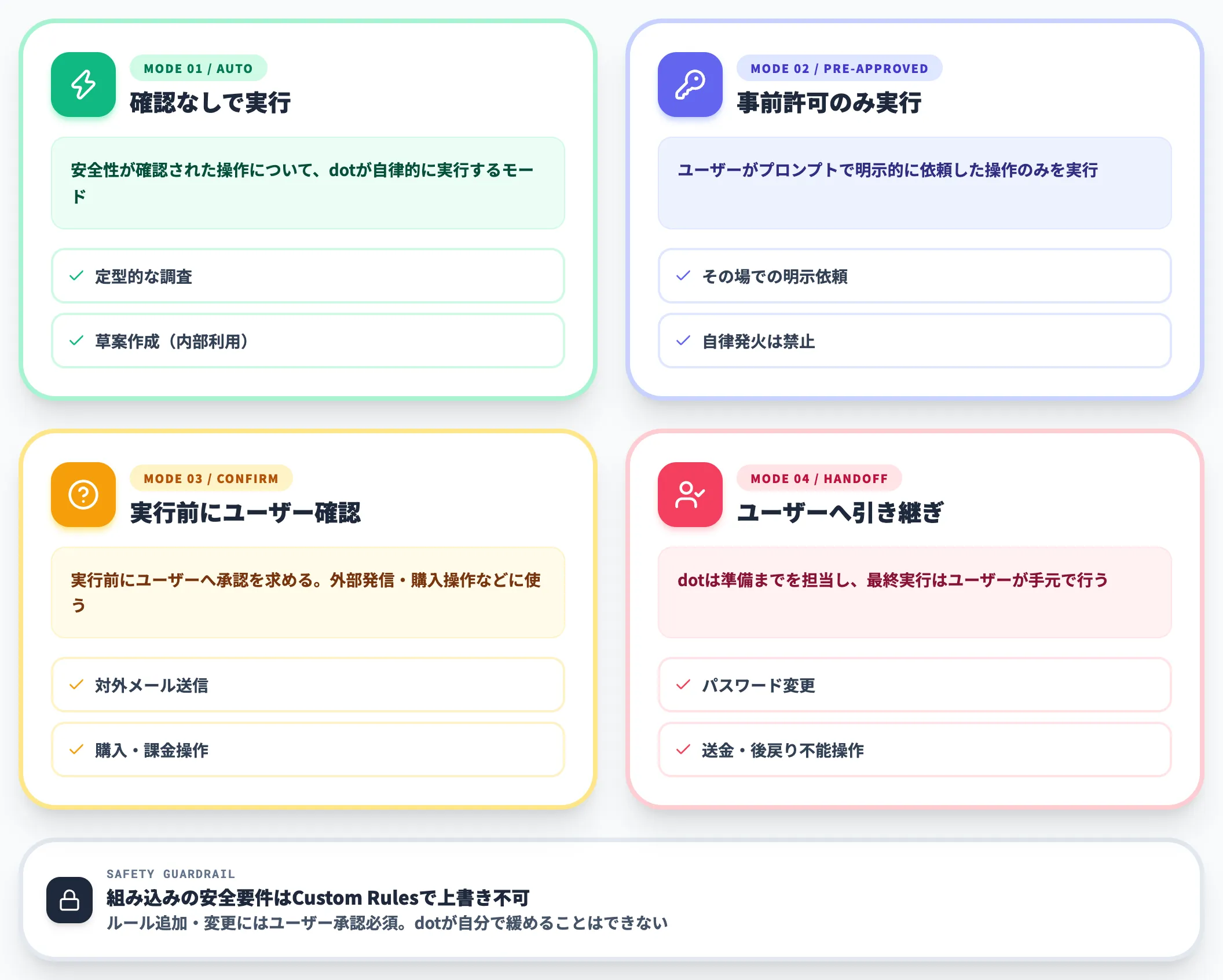Click the checkmark beside 草案作成（内部利用）
The height and width of the screenshot is (980, 1223).
click(76, 341)
